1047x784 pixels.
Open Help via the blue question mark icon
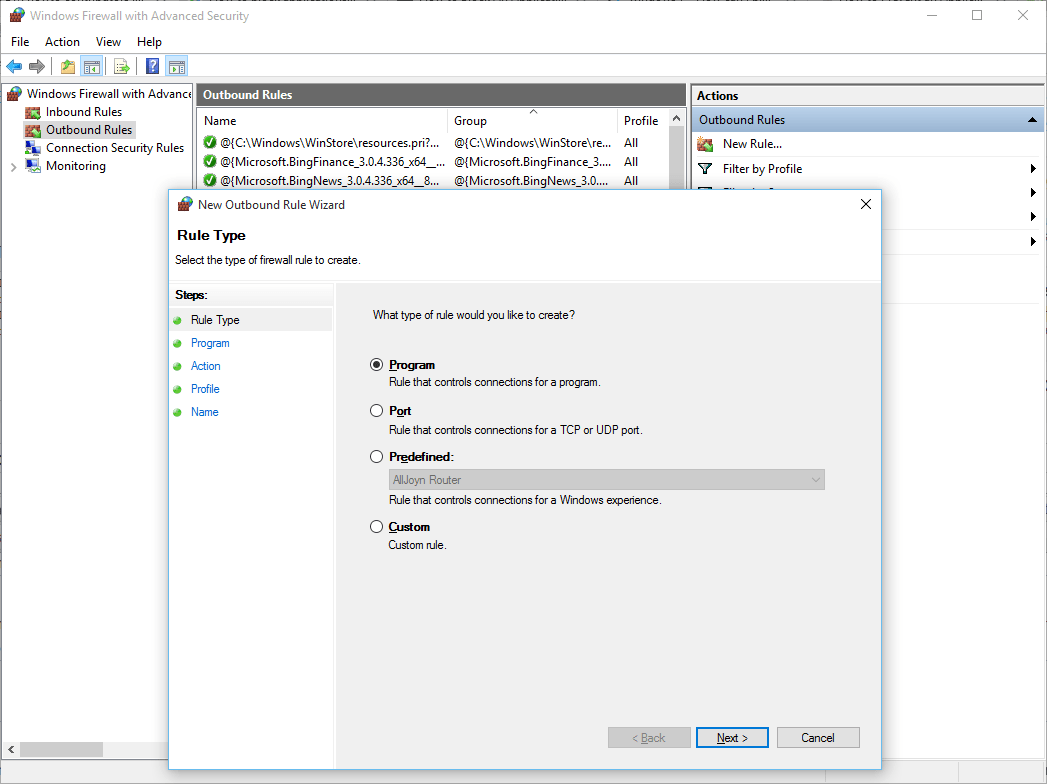[x=153, y=66]
